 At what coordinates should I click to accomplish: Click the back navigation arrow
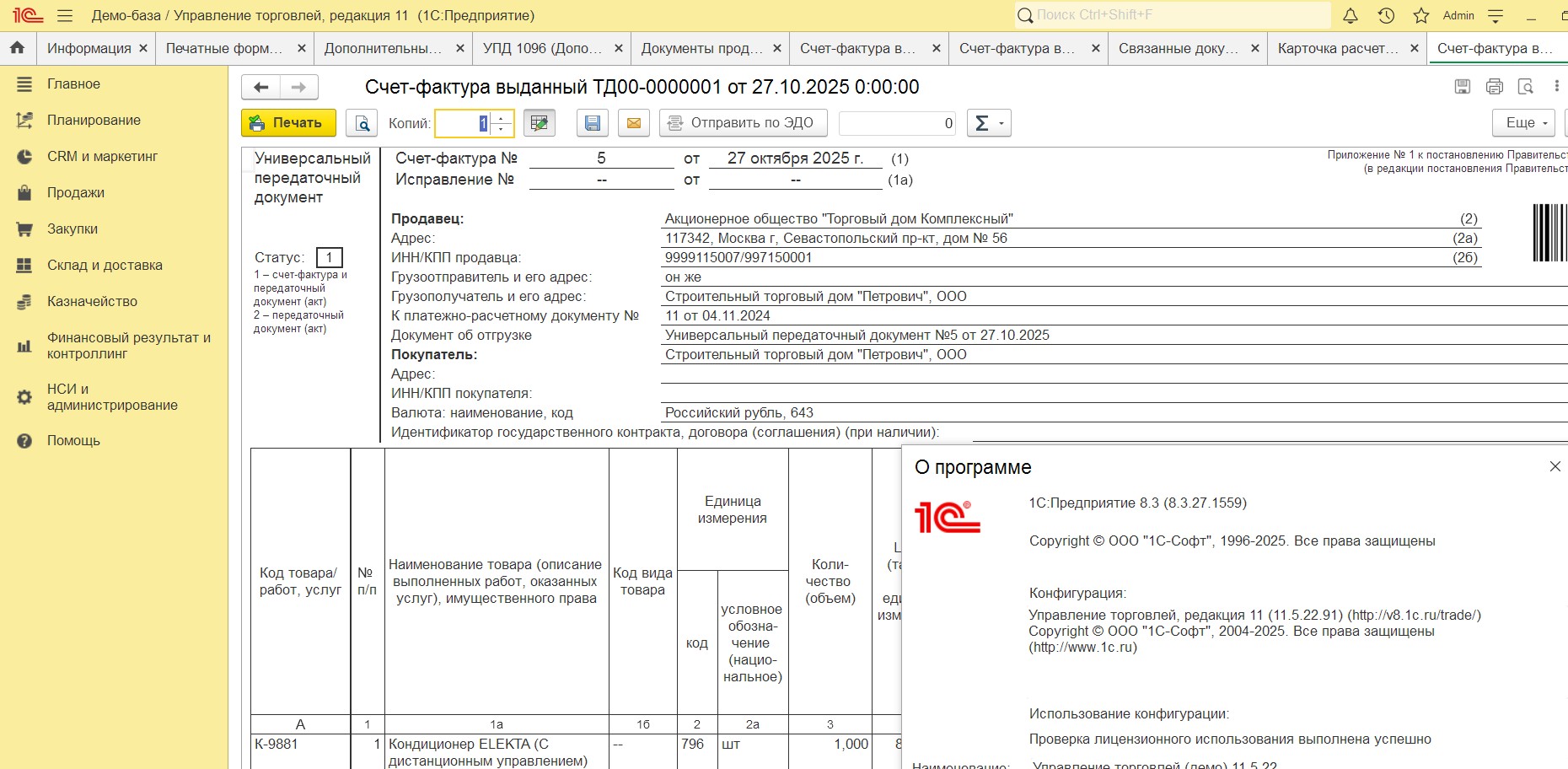(x=261, y=87)
